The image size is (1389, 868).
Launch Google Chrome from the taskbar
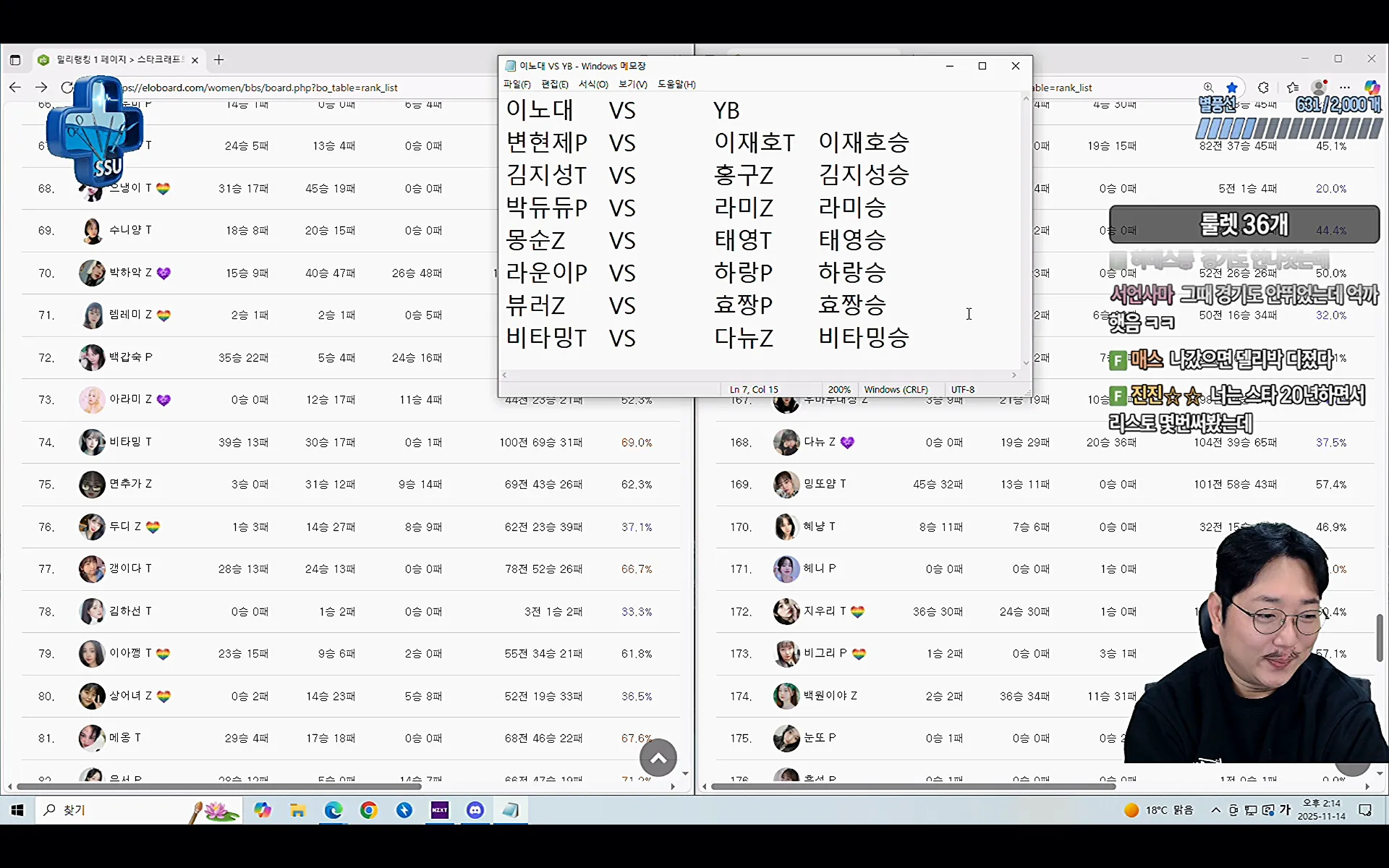tap(369, 810)
